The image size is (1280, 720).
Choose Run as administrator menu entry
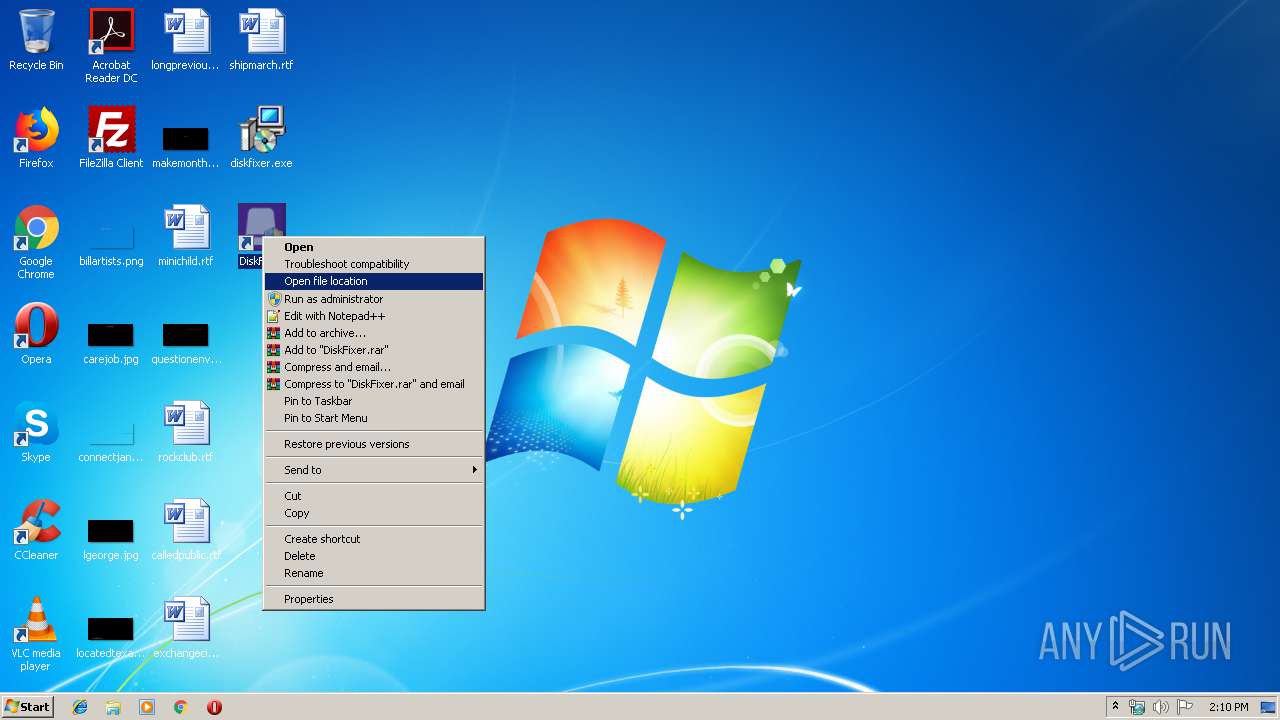(x=374, y=299)
